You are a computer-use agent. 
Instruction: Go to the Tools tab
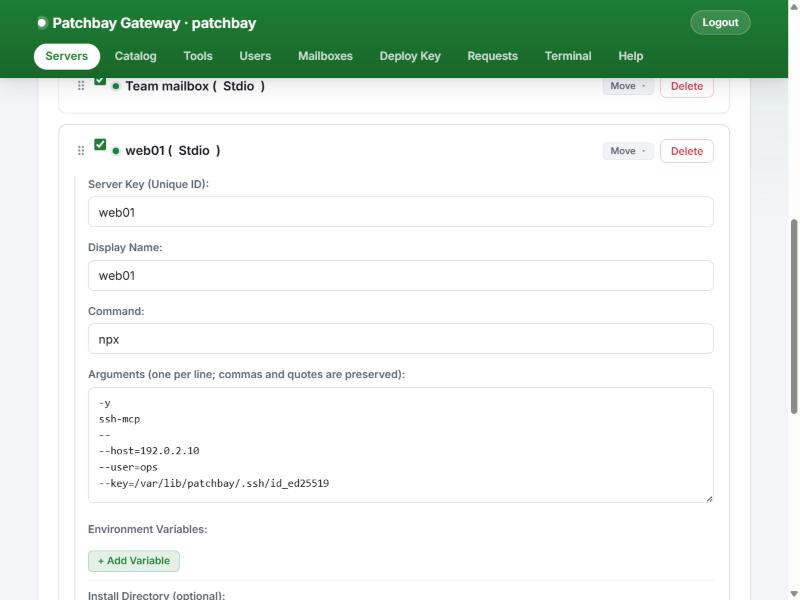coord(198,56)
